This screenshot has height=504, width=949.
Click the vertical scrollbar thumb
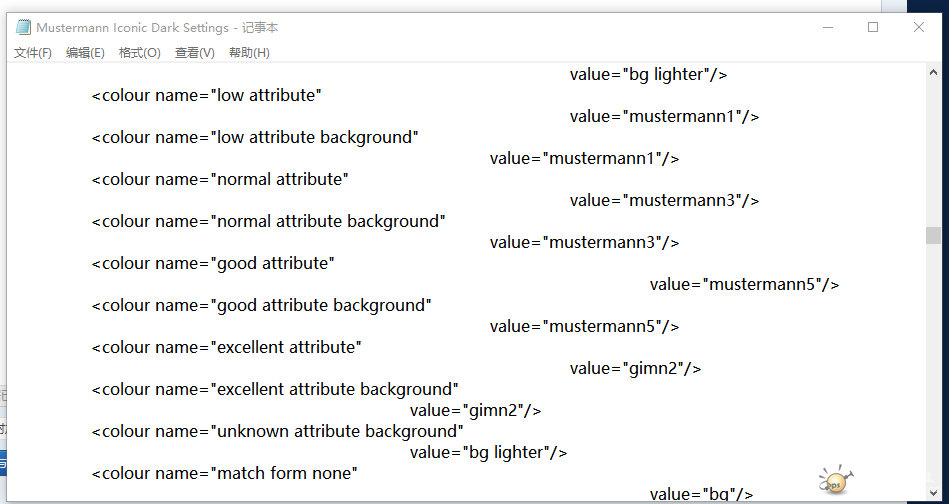933,235
